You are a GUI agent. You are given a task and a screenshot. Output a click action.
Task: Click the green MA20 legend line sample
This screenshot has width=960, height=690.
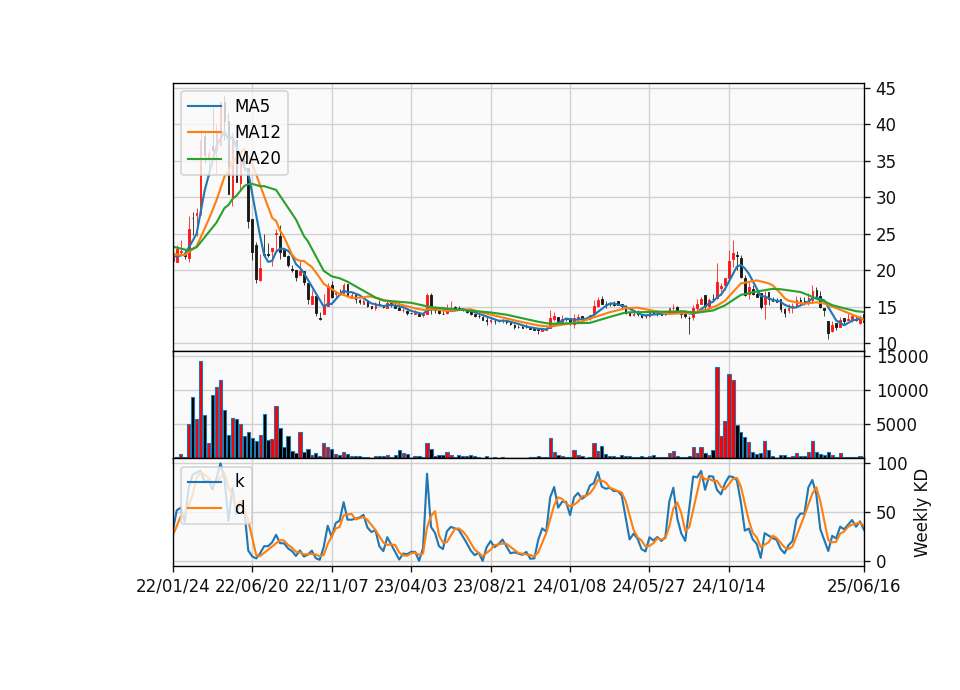(204, 159)
